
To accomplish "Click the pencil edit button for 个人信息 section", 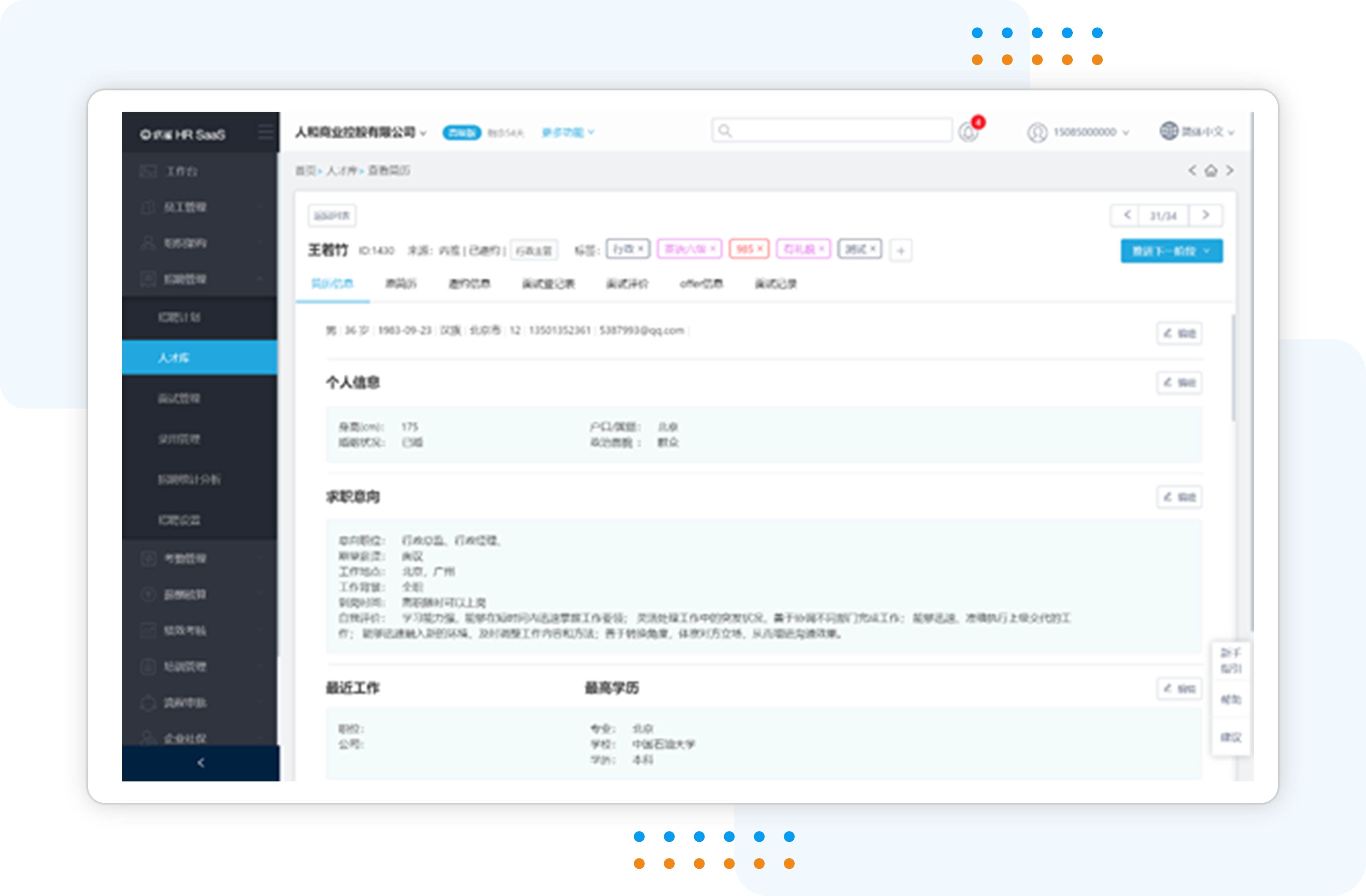I will point(1179,383).
